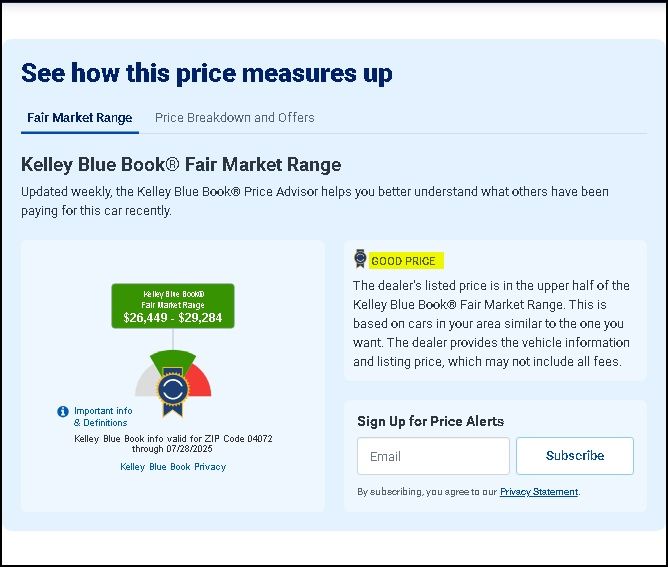The image size is (668, 567).
Task: Click the Kelley Blue Book® Fair Market Range heading
Action: [x=181, y=165]
